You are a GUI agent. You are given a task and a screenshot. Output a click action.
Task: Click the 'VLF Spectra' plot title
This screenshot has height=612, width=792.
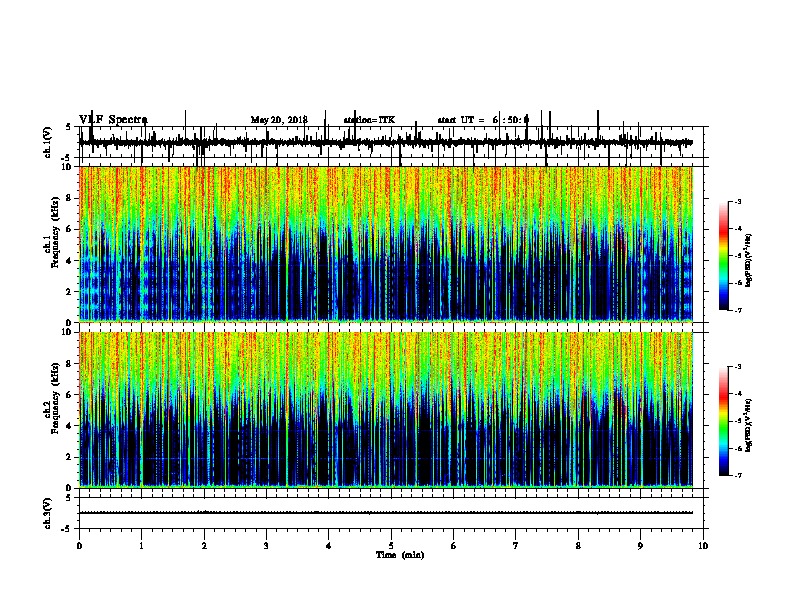[113, 120]
